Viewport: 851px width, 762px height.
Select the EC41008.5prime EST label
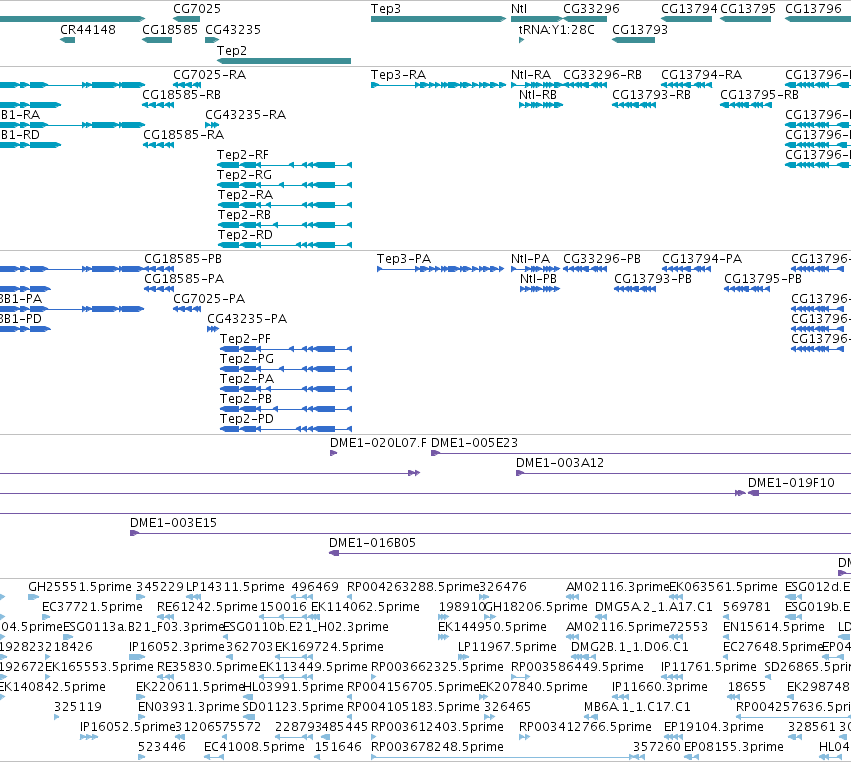click(x=255, y=746)
